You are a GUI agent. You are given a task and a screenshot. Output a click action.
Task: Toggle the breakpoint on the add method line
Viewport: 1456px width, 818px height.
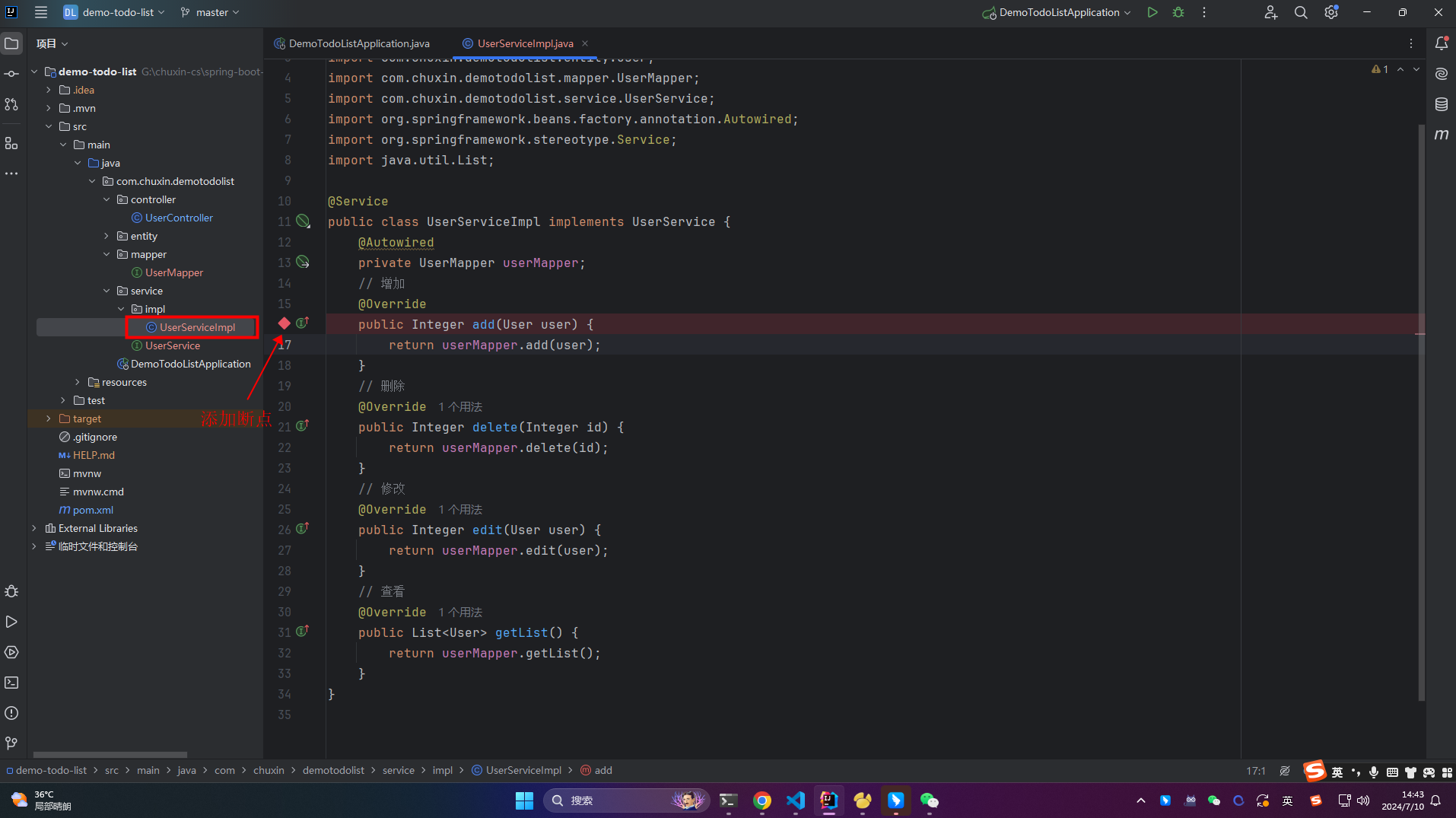(285, 323)
